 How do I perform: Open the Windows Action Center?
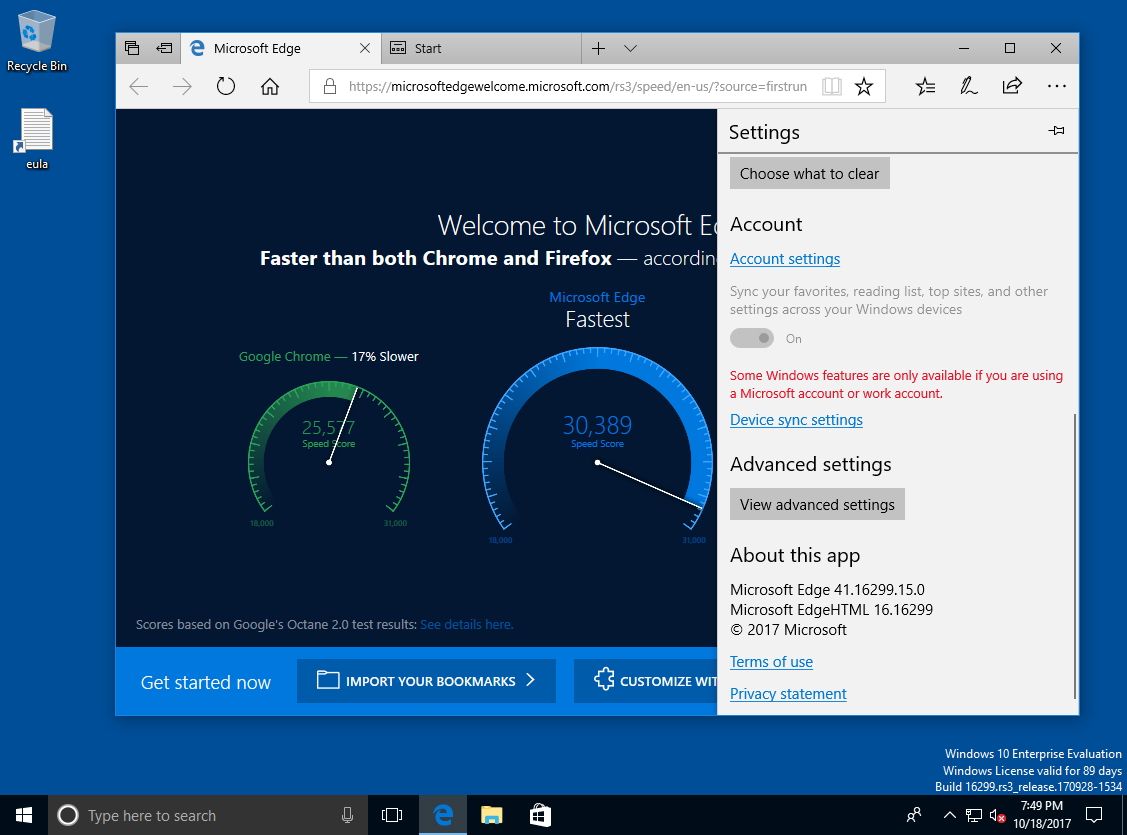(x=1094, y=815)
